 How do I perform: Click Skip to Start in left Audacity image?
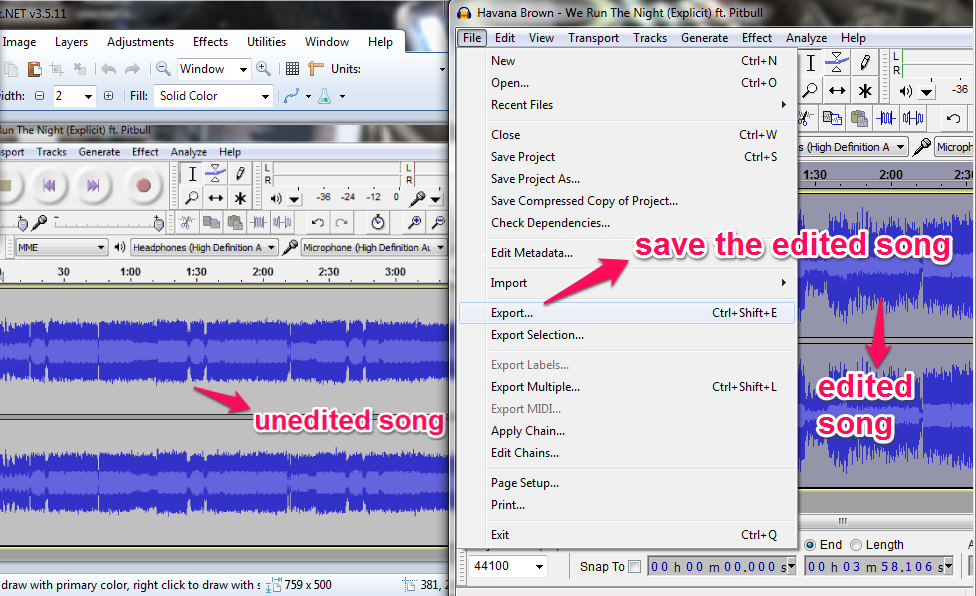pos(49,185)
